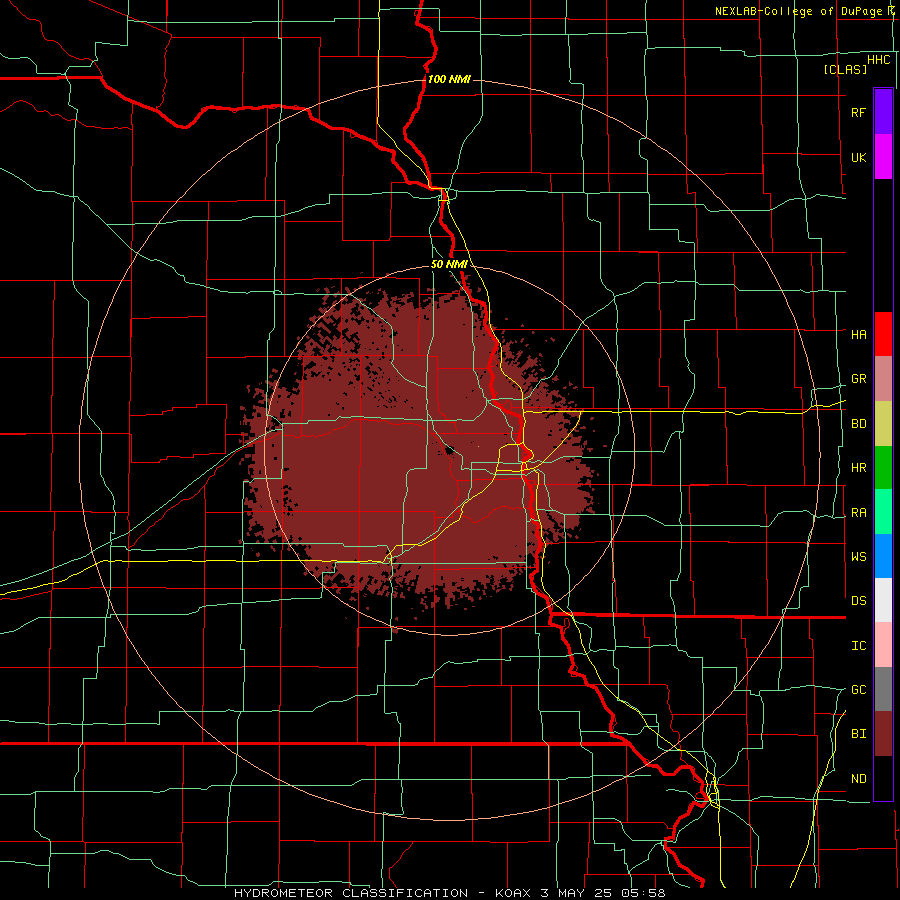The width and height of the screenshot is (900, 900).
Task: Click the HA legend label
Action: point(858,334)
